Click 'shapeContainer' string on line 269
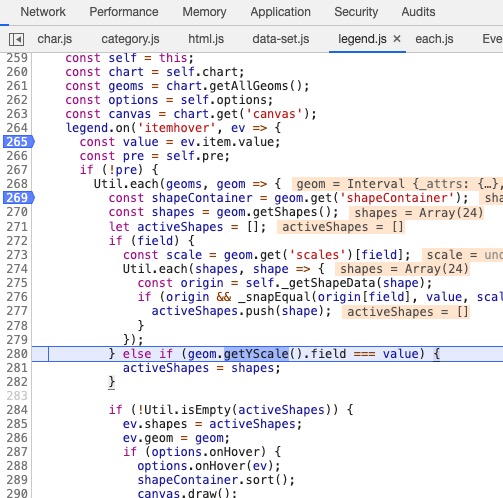 (x=397, y=198)
